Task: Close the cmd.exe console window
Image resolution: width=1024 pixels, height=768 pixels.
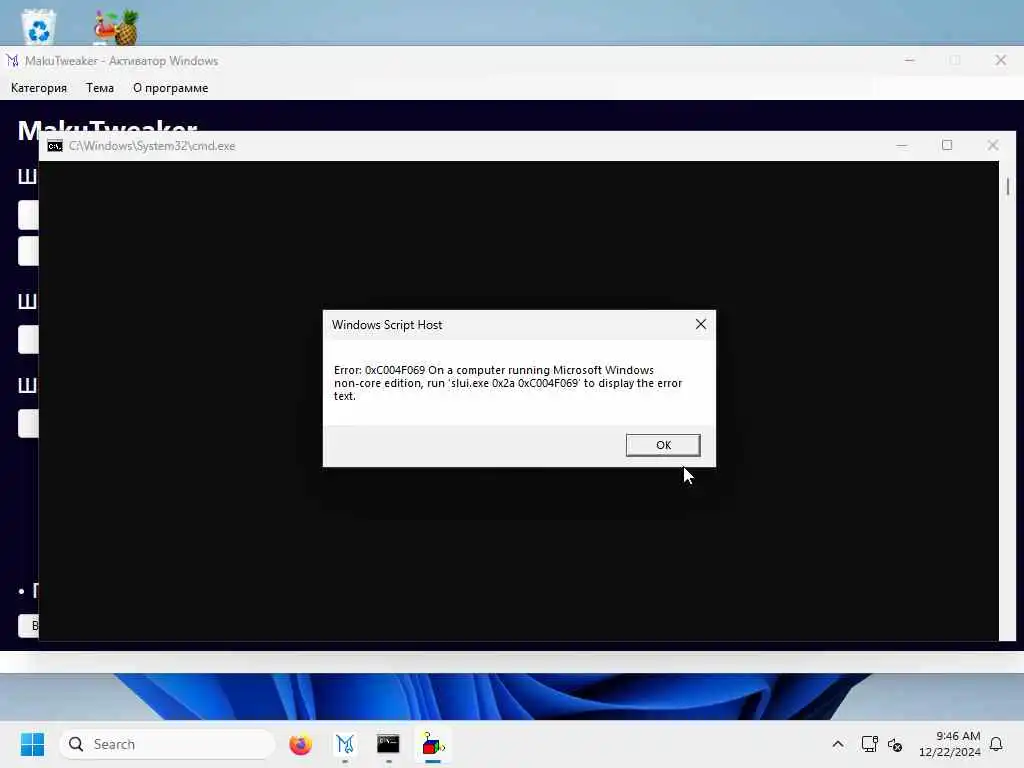Action: [x=993, y=146]
